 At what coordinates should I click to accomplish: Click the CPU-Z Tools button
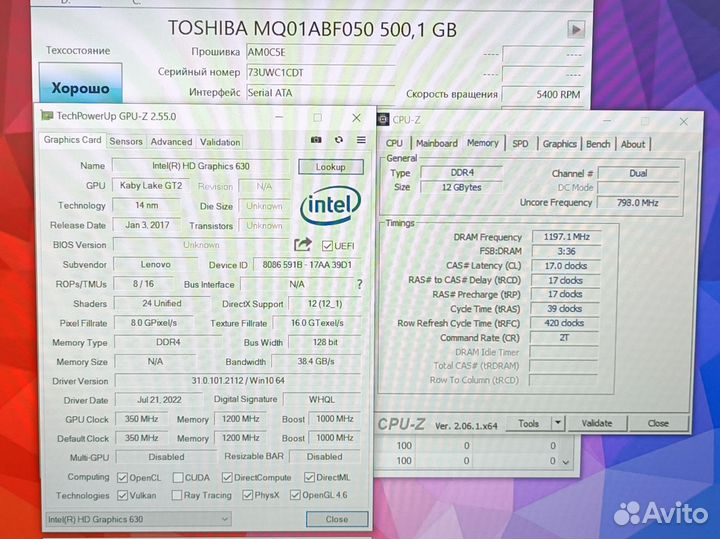[x=529, y=423]
